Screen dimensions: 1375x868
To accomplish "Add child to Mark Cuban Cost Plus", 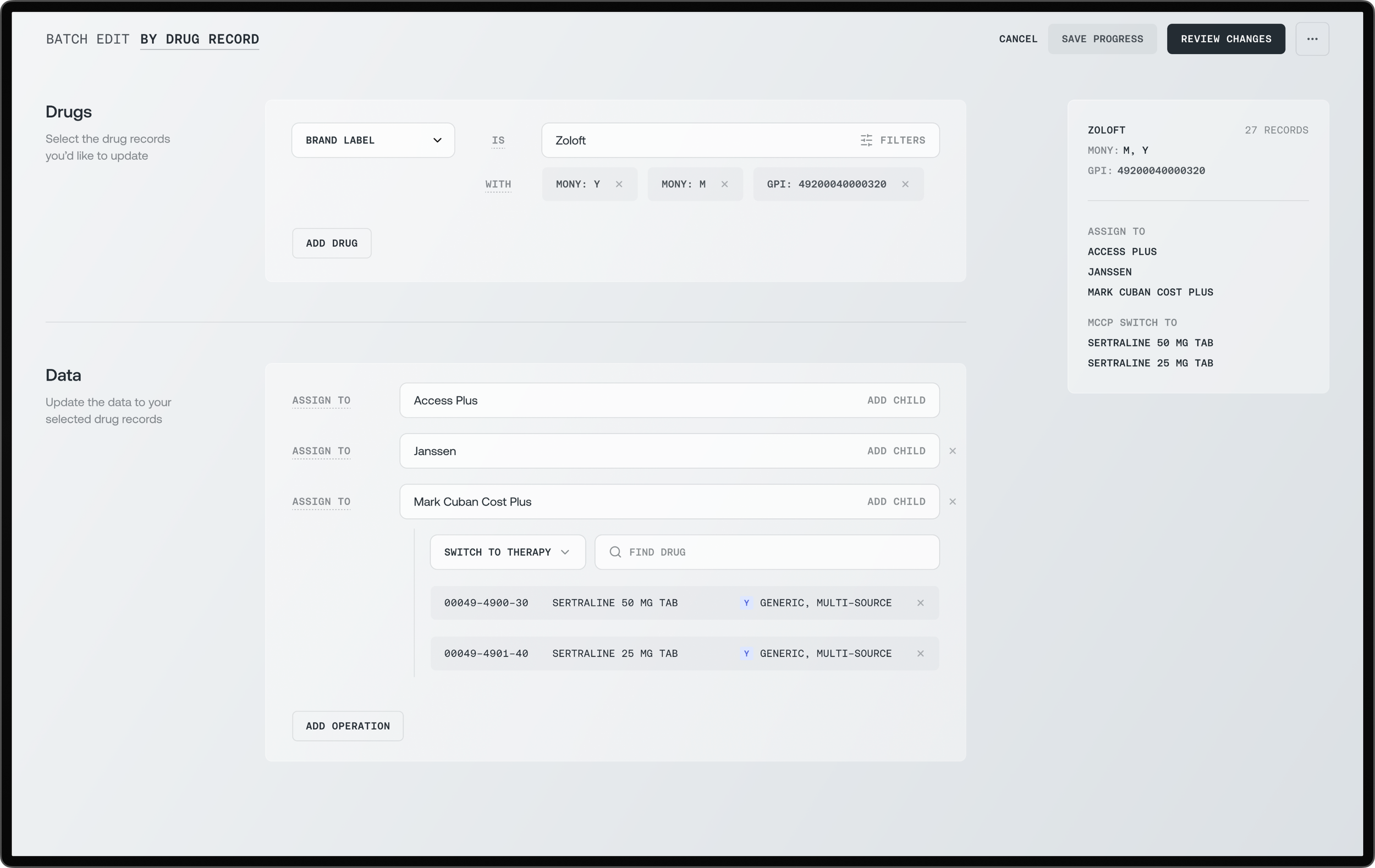I will click(895, 502).
